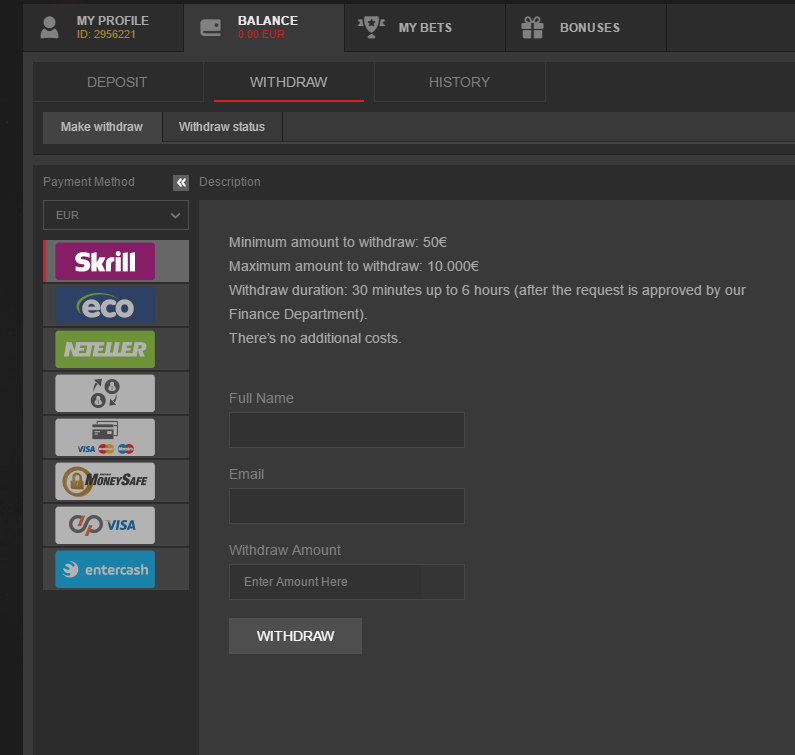Click the 'Maximum amount to withdraw: 10.000€' line

(354, 266)
